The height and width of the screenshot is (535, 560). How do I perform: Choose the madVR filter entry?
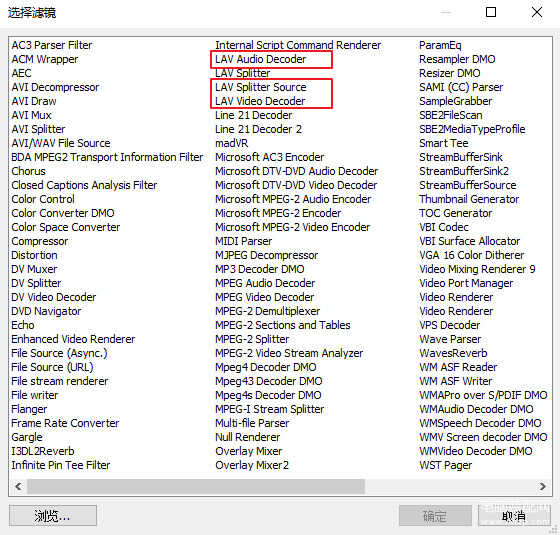[231, 143]
